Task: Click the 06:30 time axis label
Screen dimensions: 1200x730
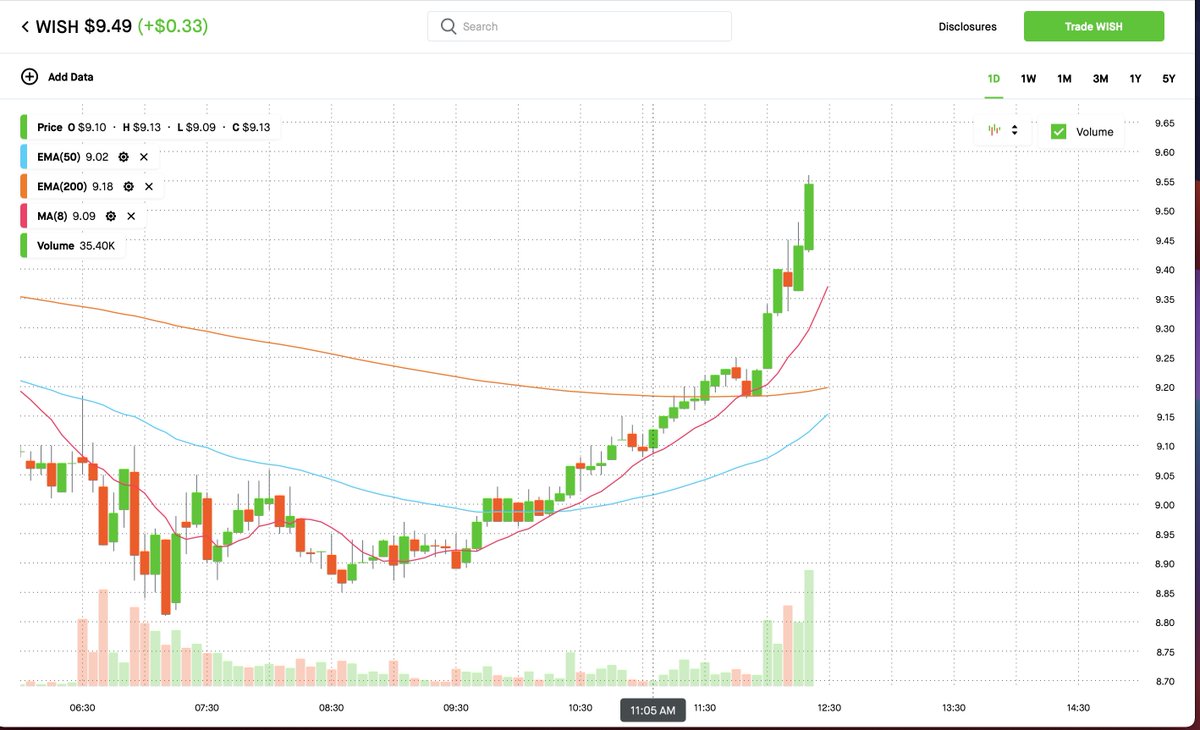Action: pyautogui.click(x=83, y=708)
